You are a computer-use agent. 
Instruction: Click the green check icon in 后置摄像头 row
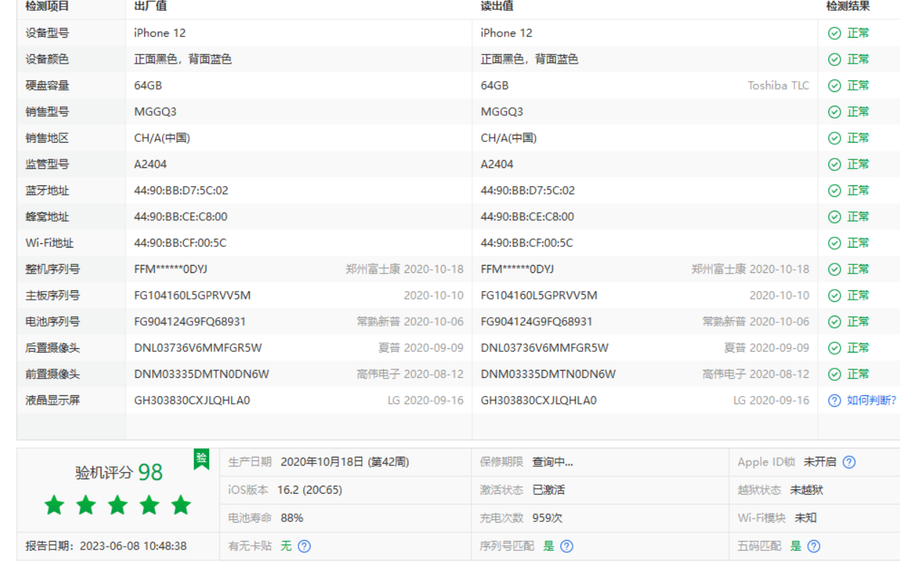pos(835,348)
